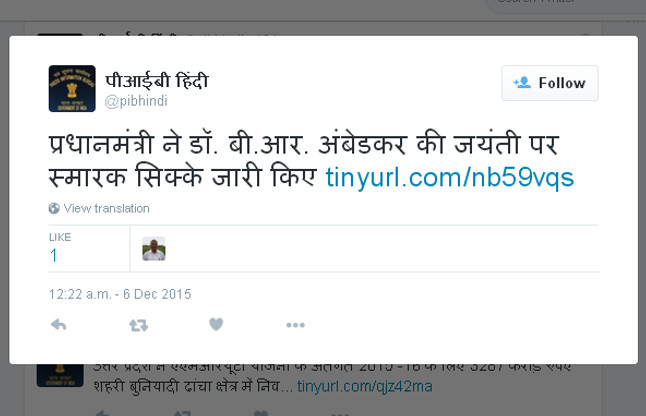Open the @pibhindi handle

pos(136,101)
